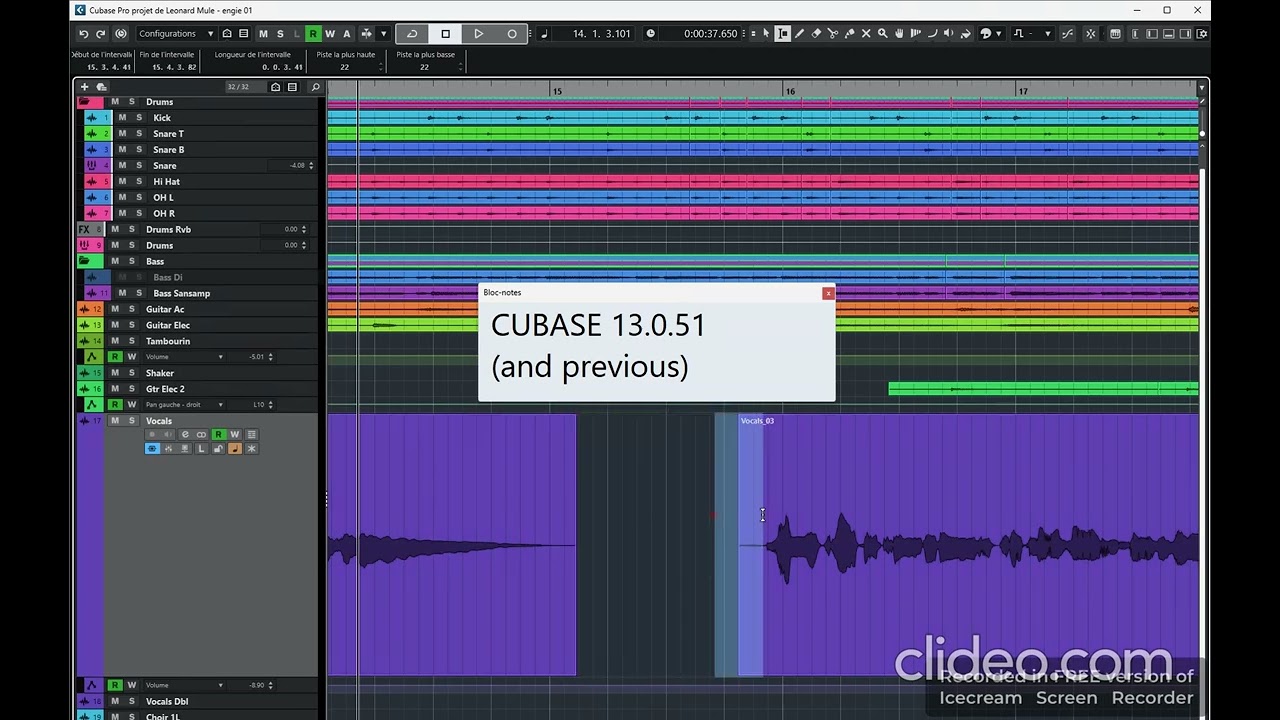
Task: Open the Pan gauche - droit parameter dropdown
Action: (184, 405)
